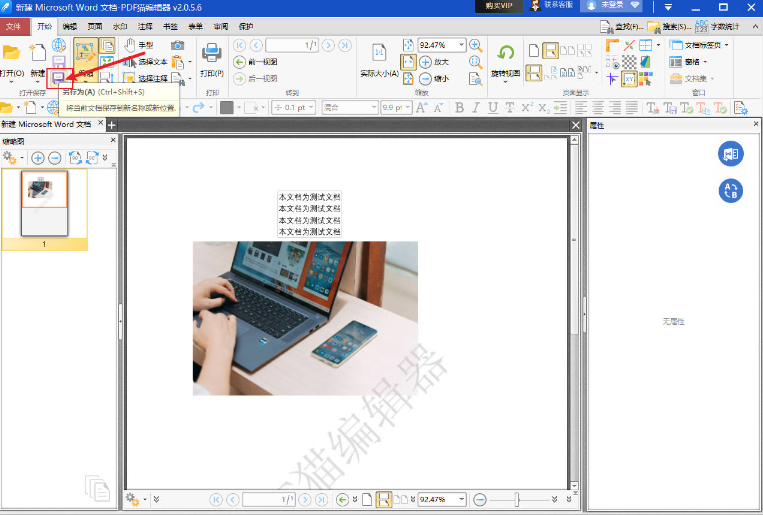Open the Watermark ribbon tab
This screenshot has height=515, width=763.
point(120,26)
